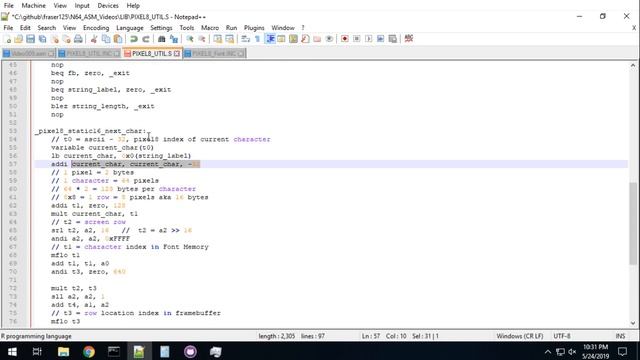The width and height of the screenshot is (640, 360).
Task: Open the Macro menu
Action: [x=210, y=28]
